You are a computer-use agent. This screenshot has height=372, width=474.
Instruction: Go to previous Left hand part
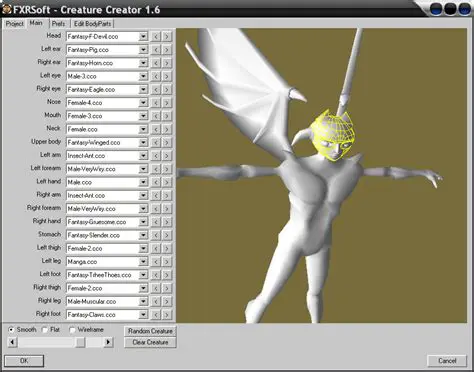156,182
